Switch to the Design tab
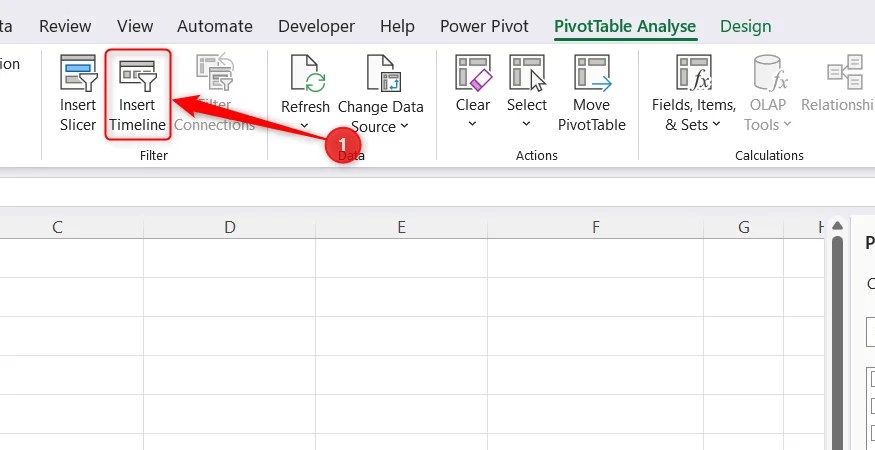Viewport: 875px width, 450px height. (x=746, y=26)
